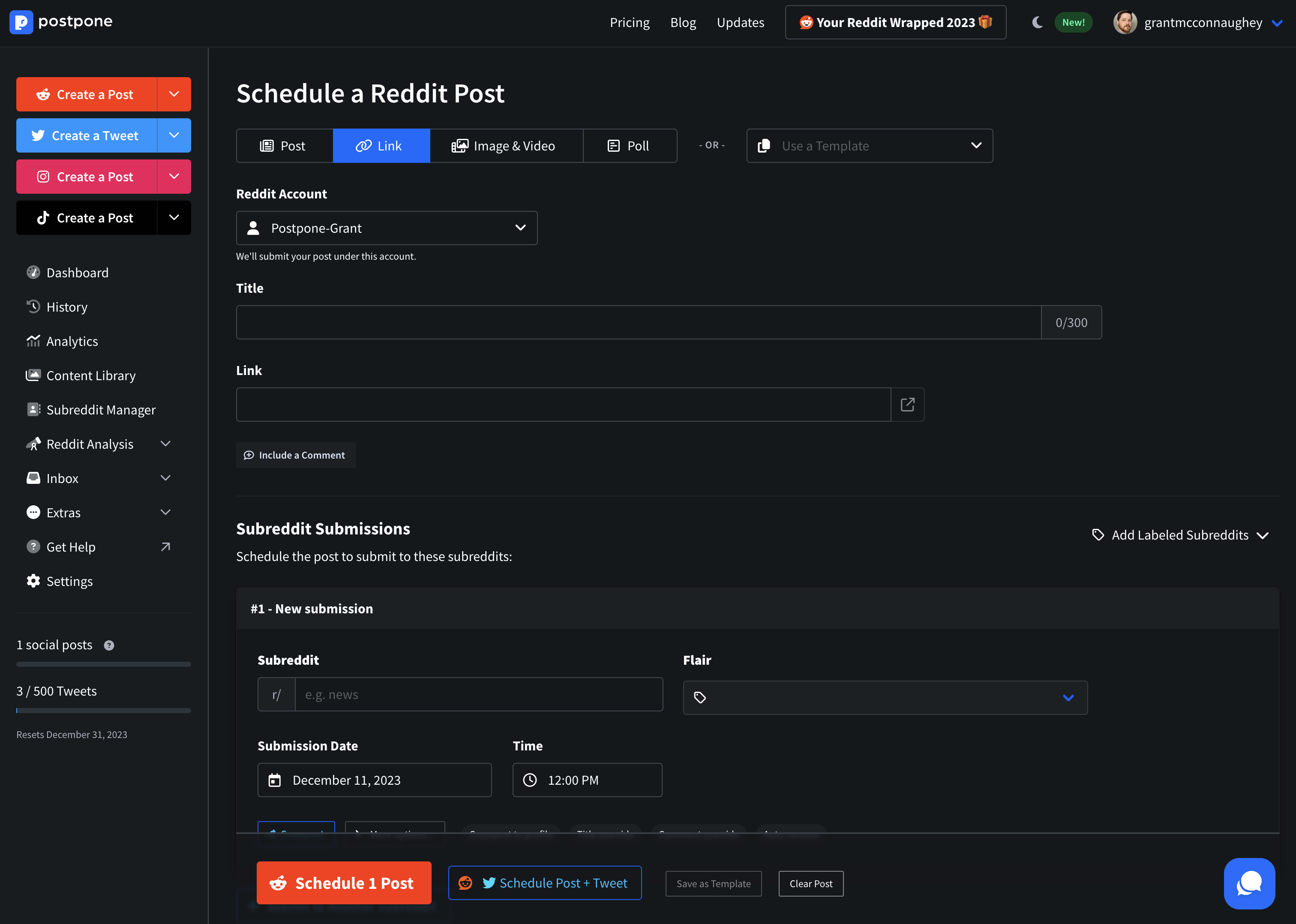Click the Content Library images icon
Image resolution: width=1296 pixels, height=924 pixels.
tap(33, 375)
